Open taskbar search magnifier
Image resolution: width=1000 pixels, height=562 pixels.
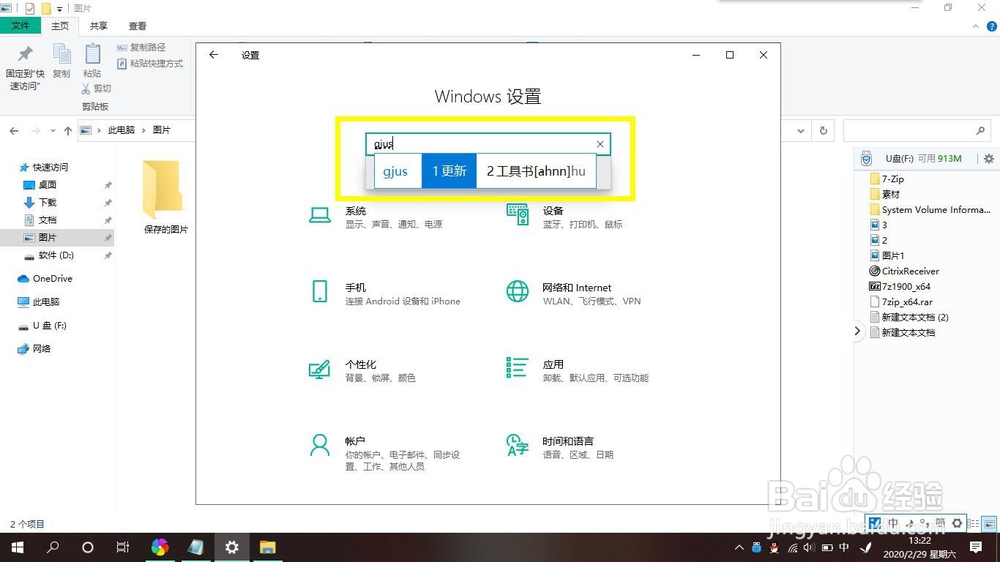53,547
